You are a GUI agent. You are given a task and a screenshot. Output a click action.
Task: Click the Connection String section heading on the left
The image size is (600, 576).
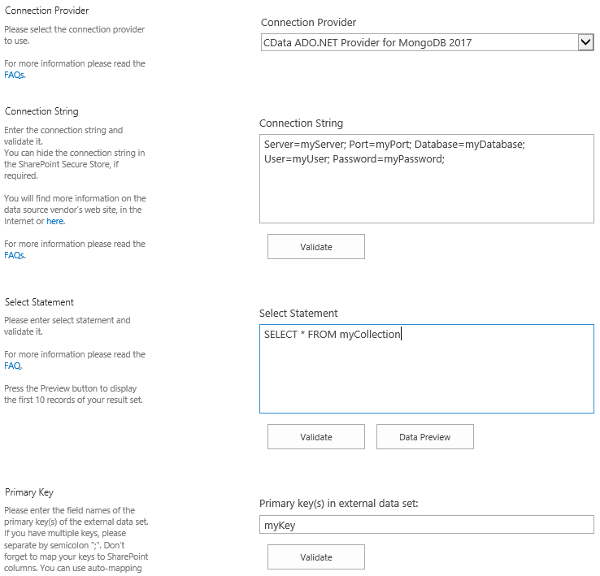point(41,111)
